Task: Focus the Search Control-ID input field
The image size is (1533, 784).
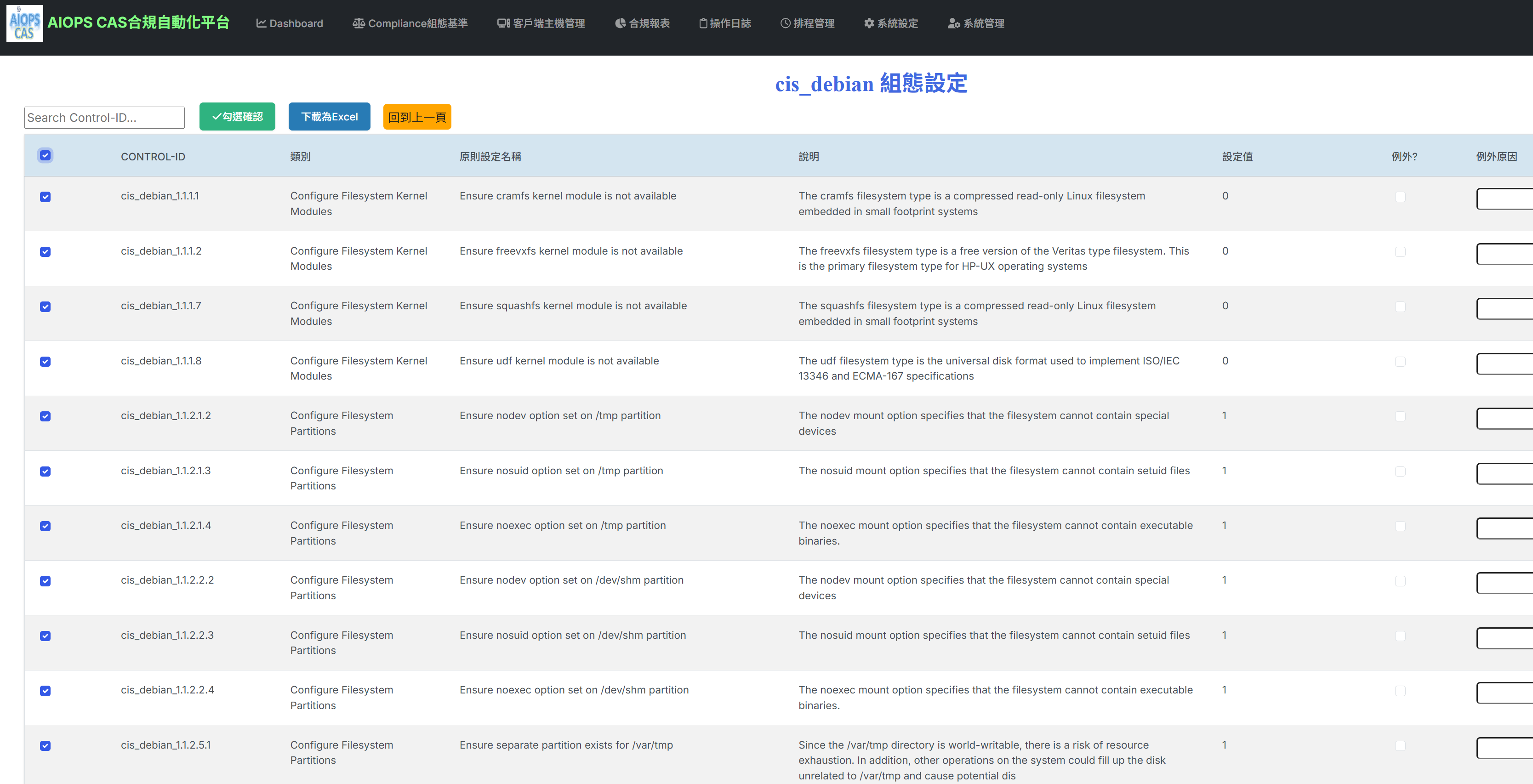Action: (104, 117)
